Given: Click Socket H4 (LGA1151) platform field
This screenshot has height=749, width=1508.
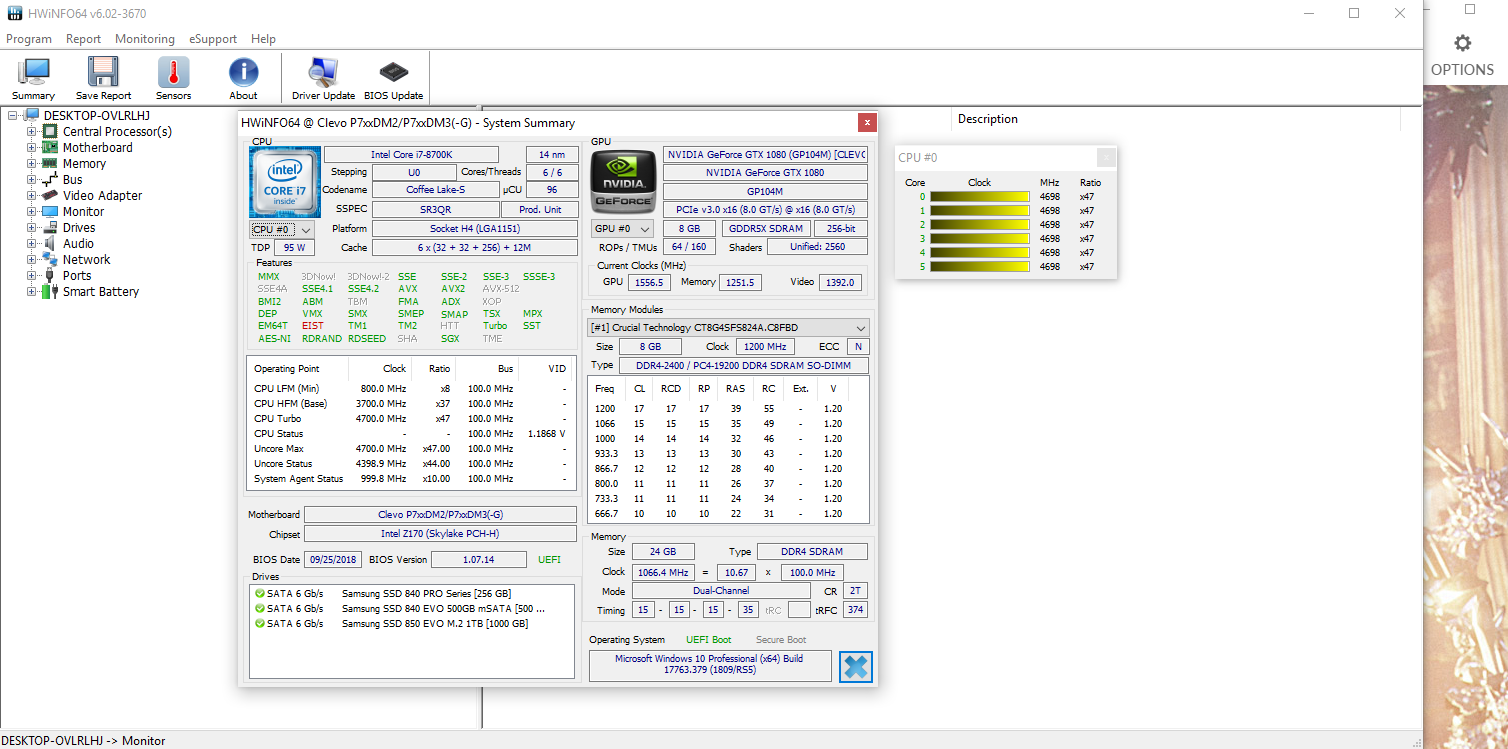Looking at the screenshot, I should click(x=475, y=228).
